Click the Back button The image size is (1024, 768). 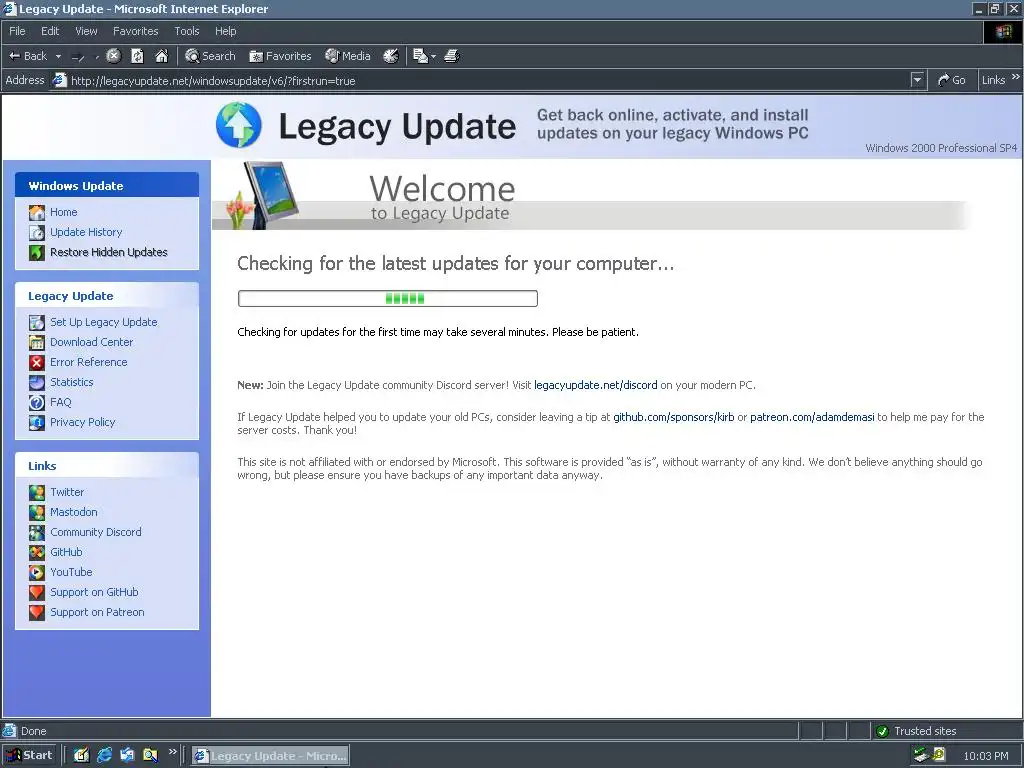(27, 56)
